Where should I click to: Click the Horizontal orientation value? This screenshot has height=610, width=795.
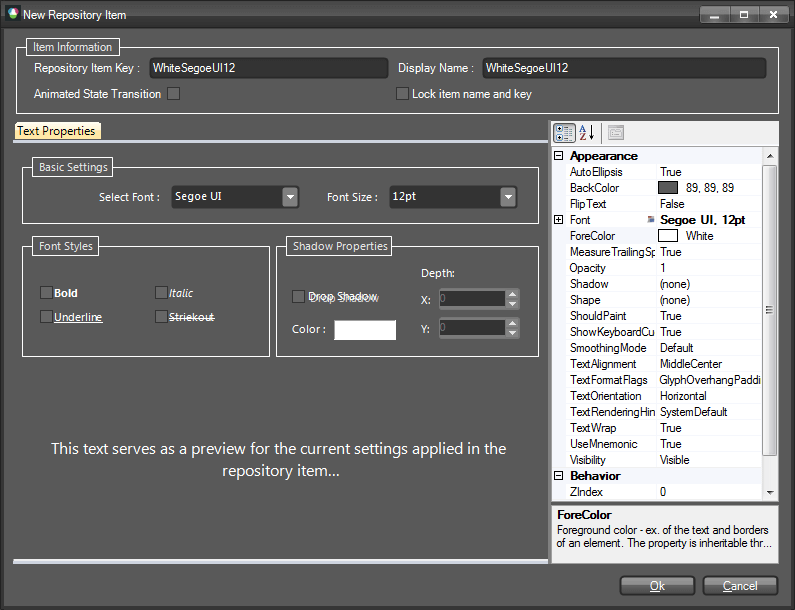click(x=683, y=396)
